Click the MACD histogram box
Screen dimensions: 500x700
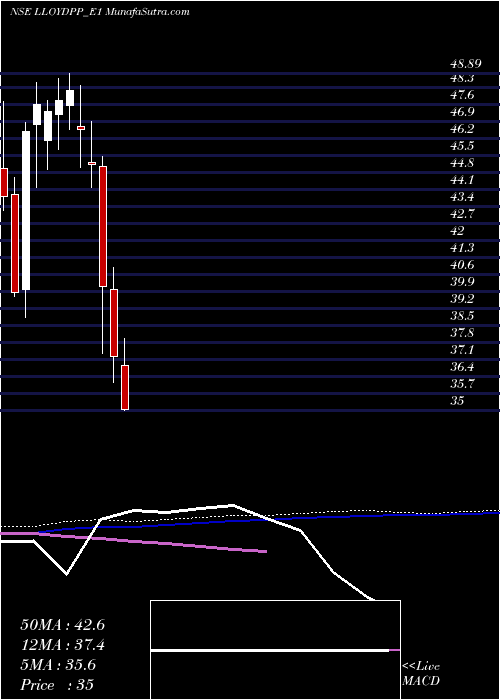(275, 650)
